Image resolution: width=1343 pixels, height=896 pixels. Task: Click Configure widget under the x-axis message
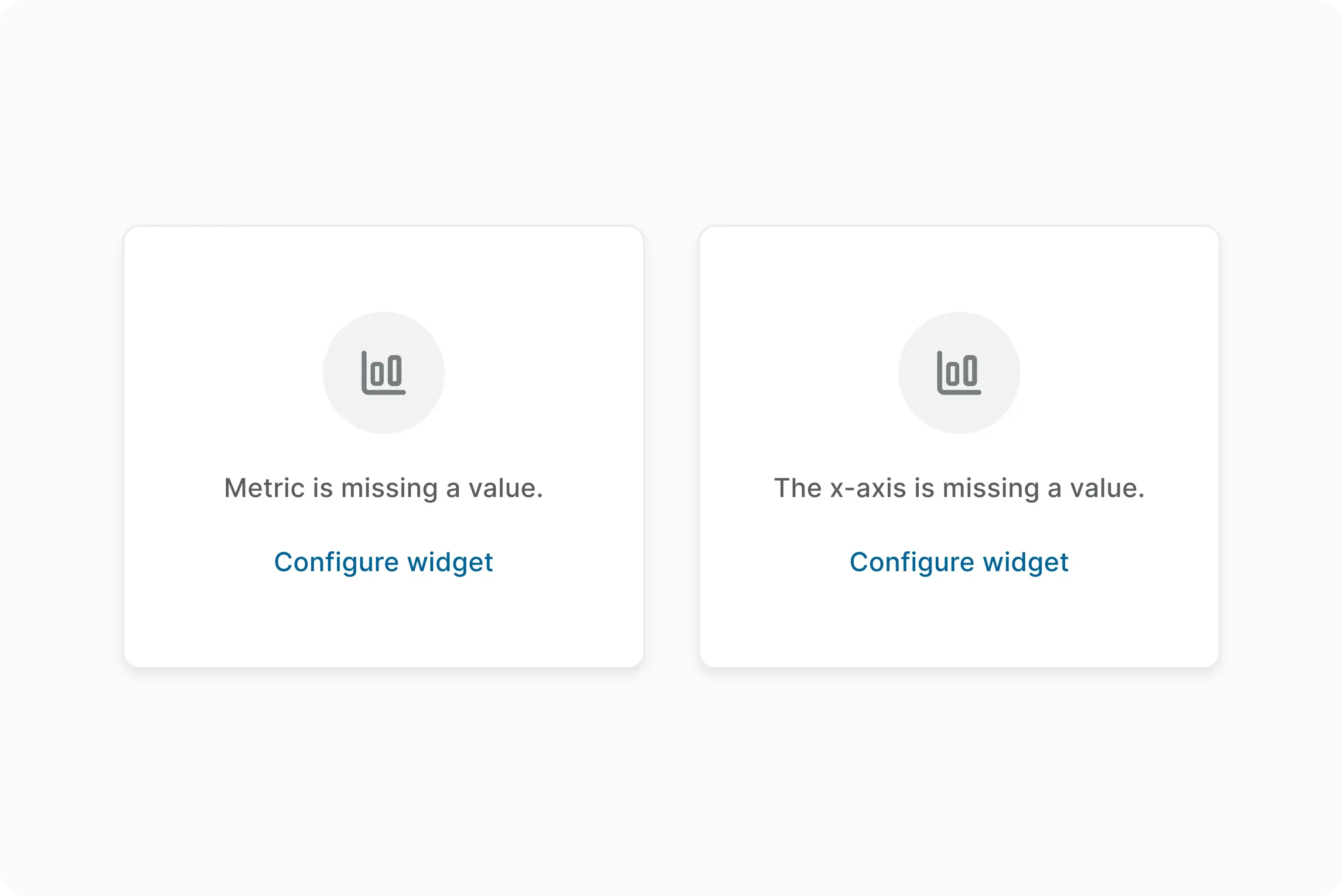point(959,562)
